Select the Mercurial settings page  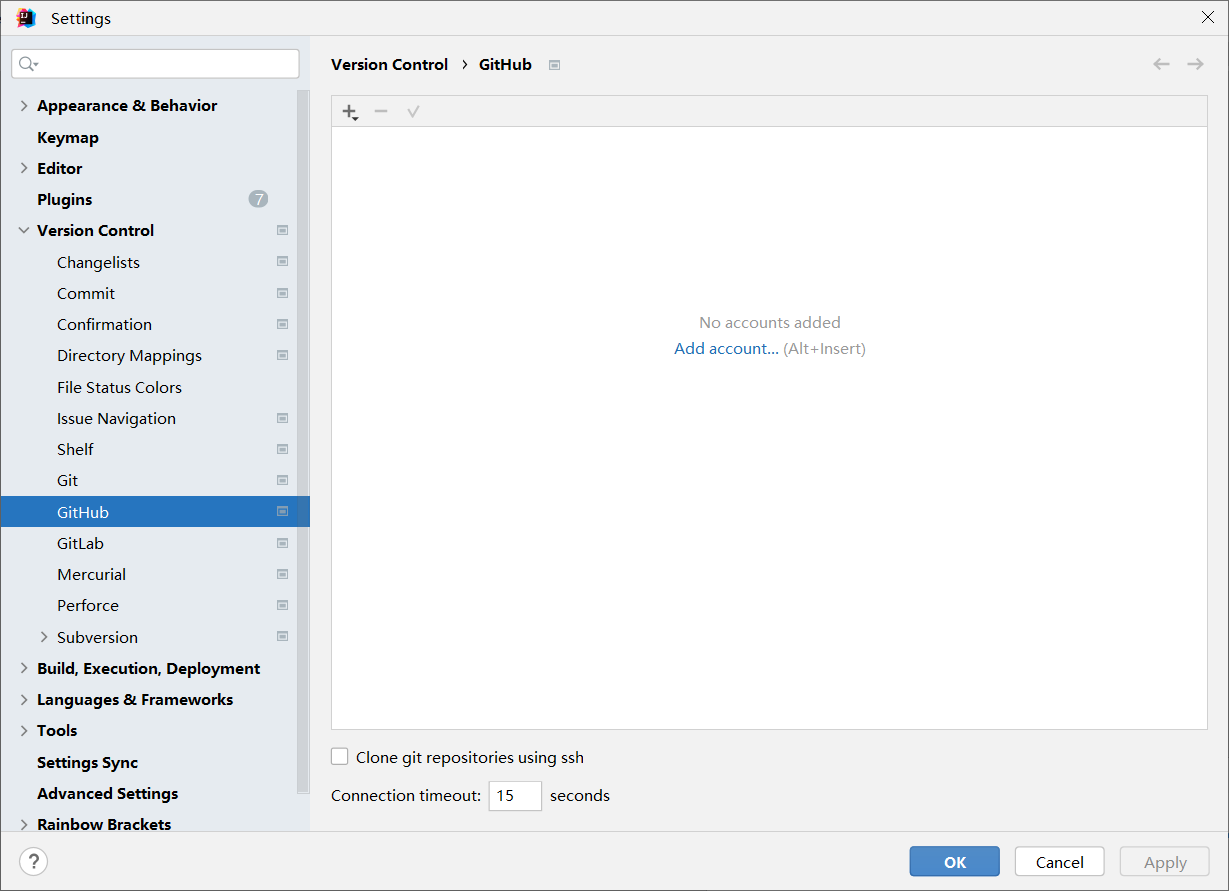point(91,574)
